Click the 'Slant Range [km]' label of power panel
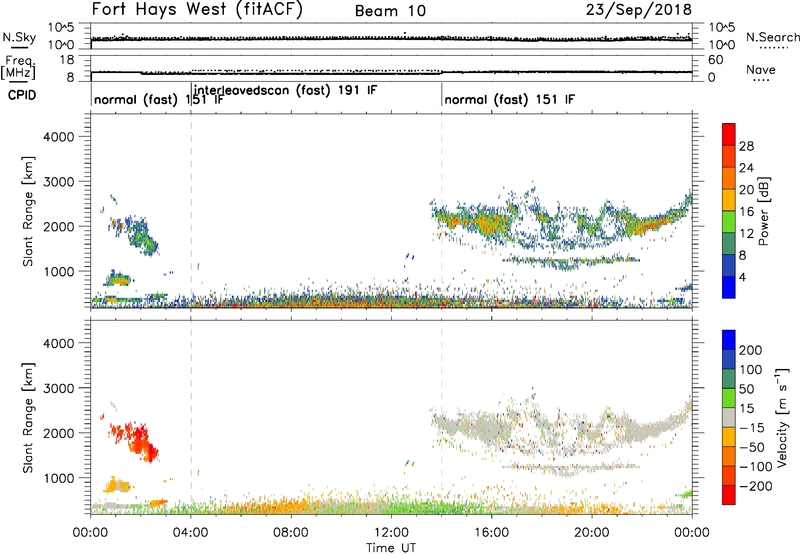 point(28,211)
